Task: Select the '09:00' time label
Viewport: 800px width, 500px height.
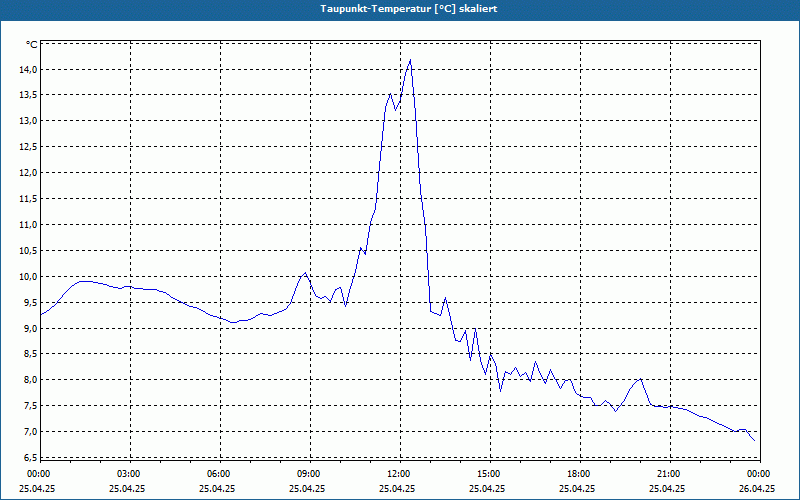Action: click(x=308, y=474)
